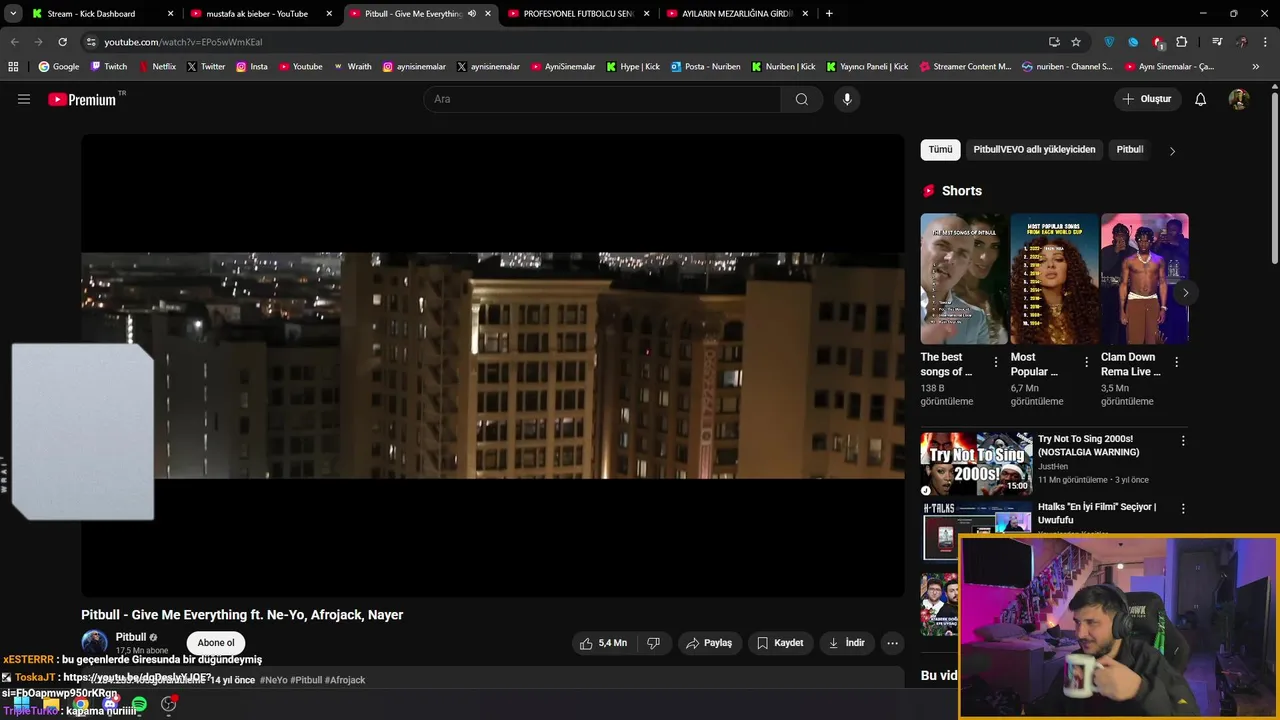Open the search tabs dropdown

point(13,14)
